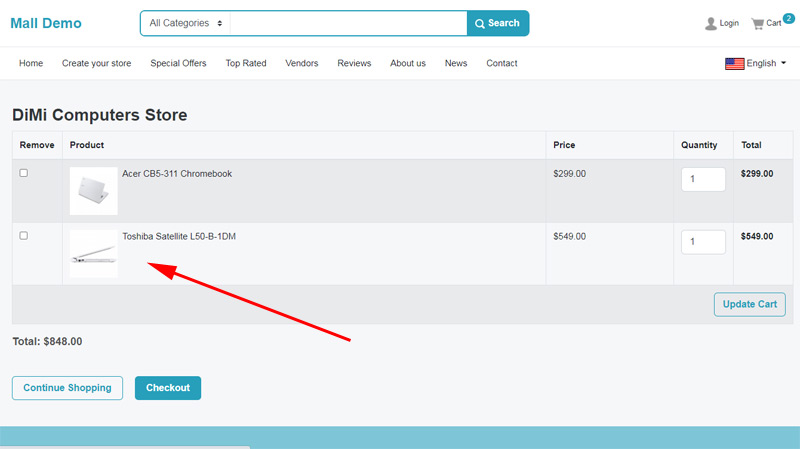Image resolution: width=800 pixels, height=449 pixels.
Task: Open the Vendors menu page
Action: pyautogui.click(x=301, y=63)
